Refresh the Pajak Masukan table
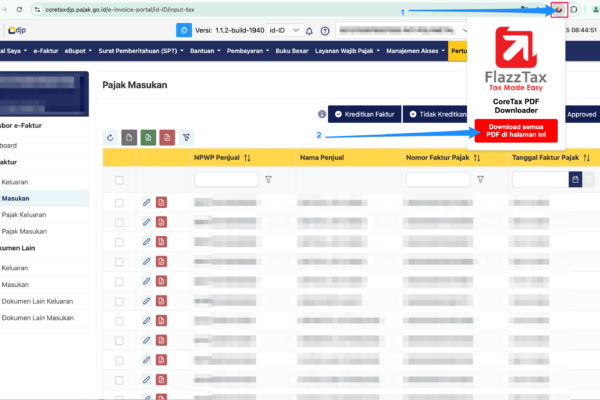The image size is (600, 400). click(x=110, y=137)
